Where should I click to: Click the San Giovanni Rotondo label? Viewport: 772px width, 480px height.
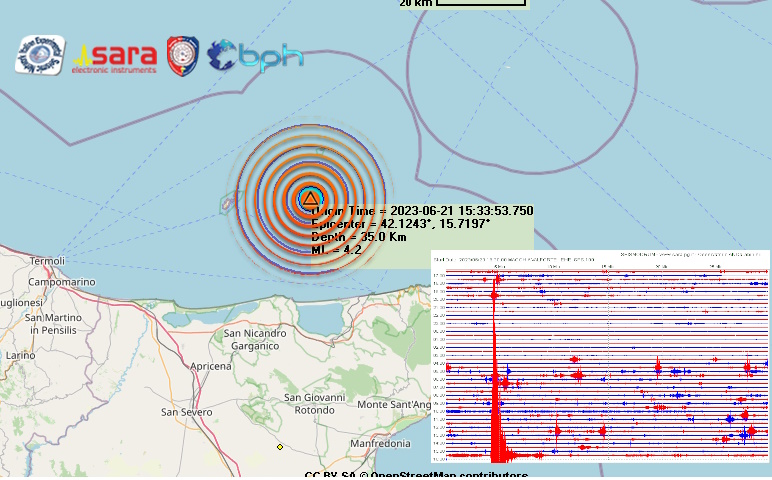pos(313,403)
